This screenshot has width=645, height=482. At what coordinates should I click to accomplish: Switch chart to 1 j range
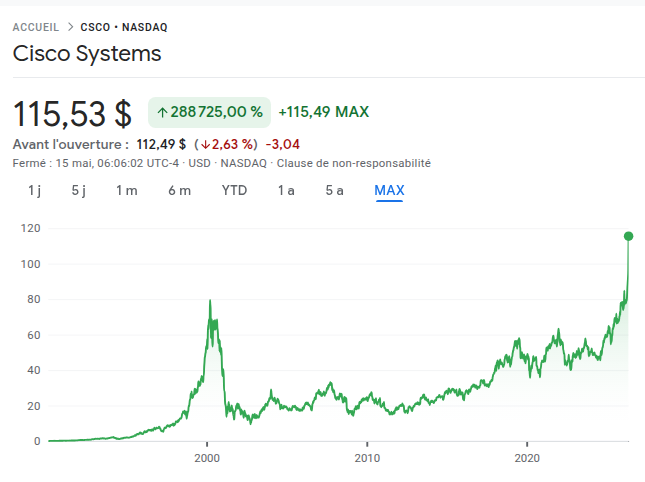[x=35, y=191]
